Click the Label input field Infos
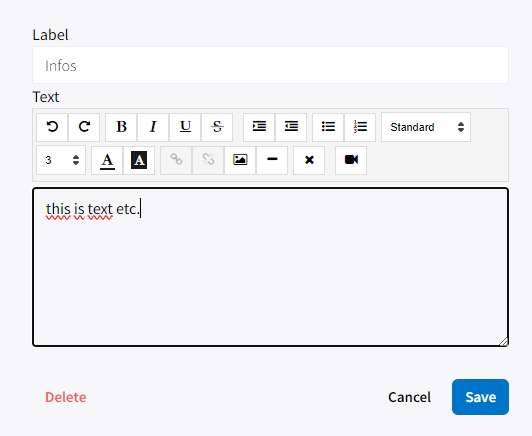The width and height of the screenshot is (532, 436). (x=270, y=65)
